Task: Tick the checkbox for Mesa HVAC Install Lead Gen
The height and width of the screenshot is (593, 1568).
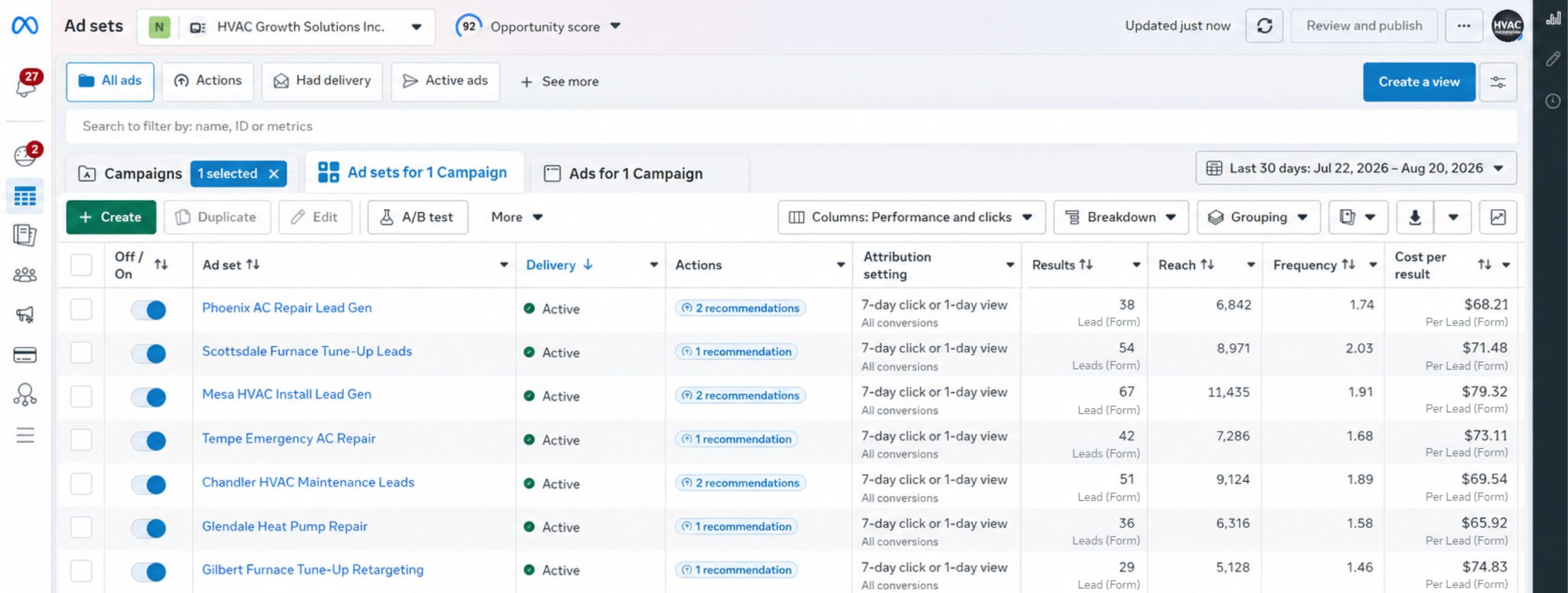Action: click(81, 396)
